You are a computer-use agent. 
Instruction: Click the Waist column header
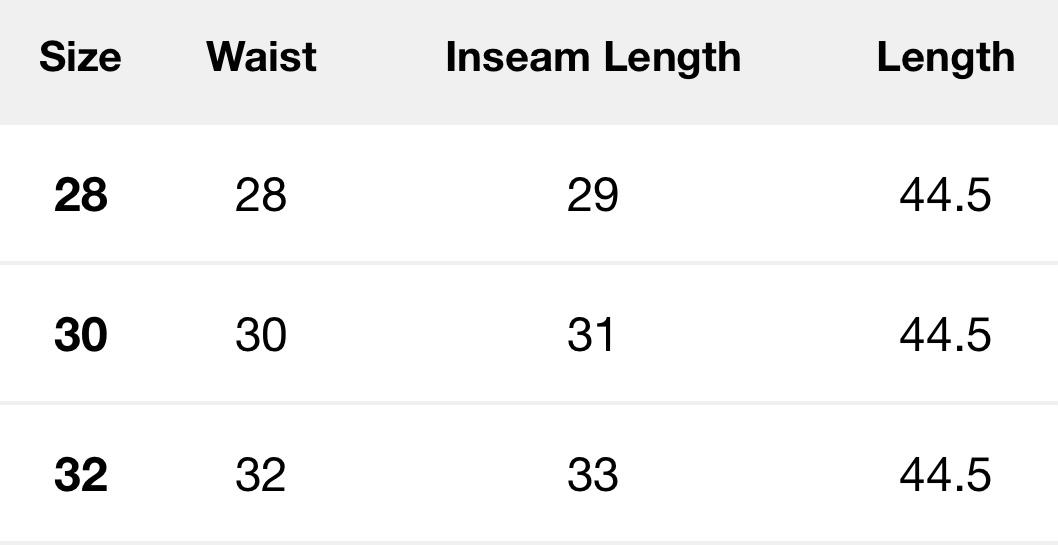pyautogui.click(x=261, y=58)
